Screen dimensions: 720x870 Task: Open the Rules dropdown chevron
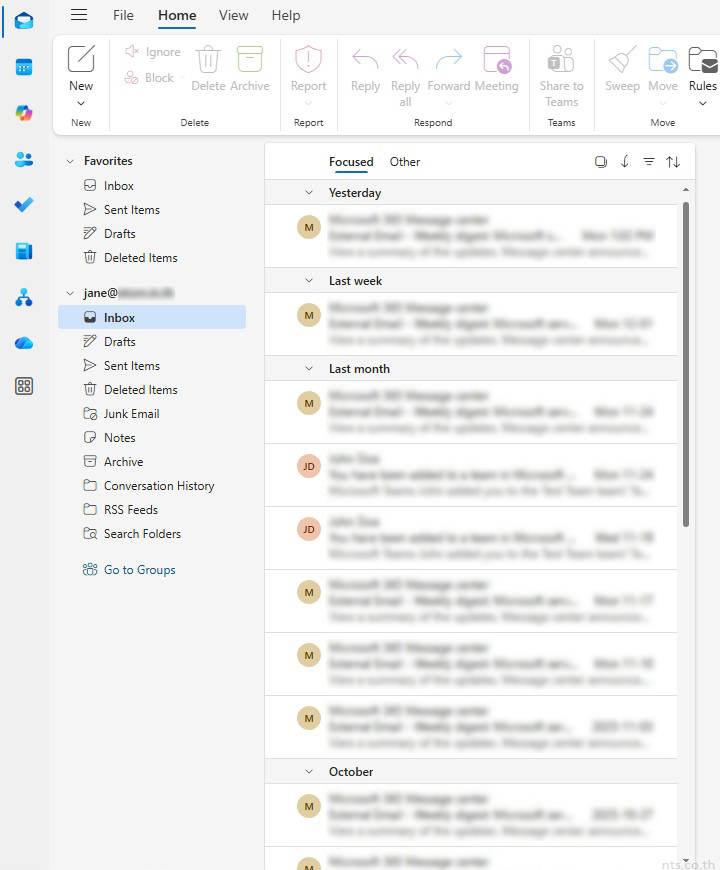(703, 103)
